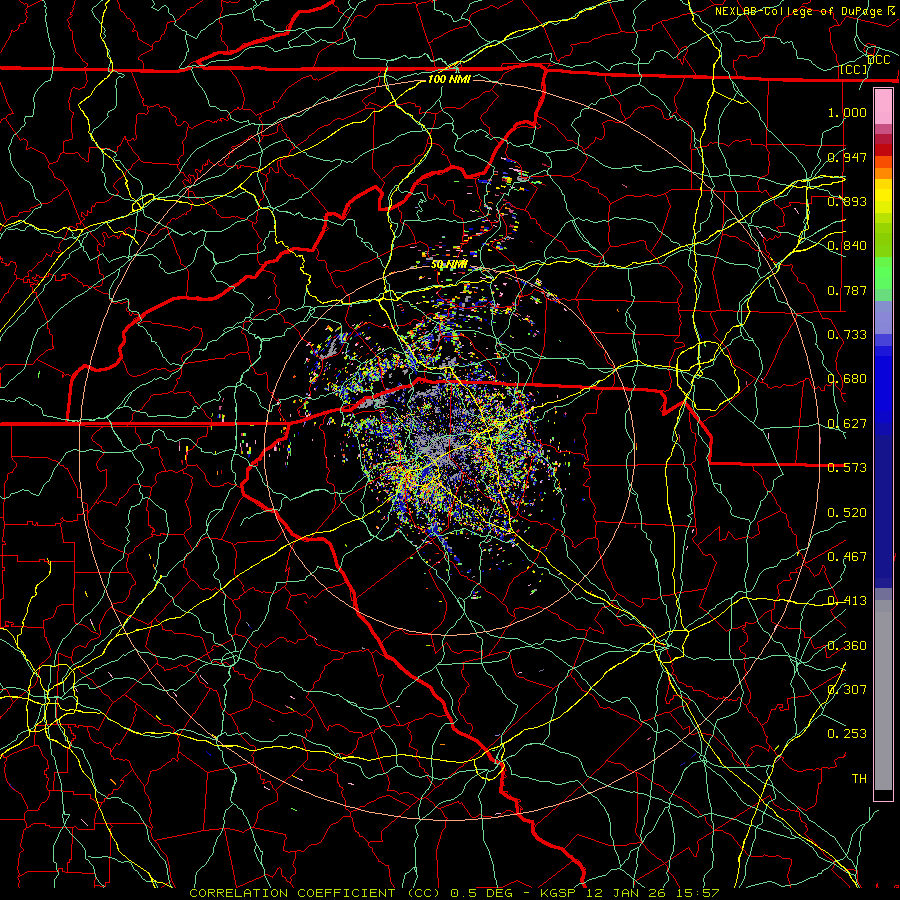Screen dimensions: 900x900
Task: Select the KGSP 12 JAN 26 15:57 timestamp
Action: pos(630,893)
